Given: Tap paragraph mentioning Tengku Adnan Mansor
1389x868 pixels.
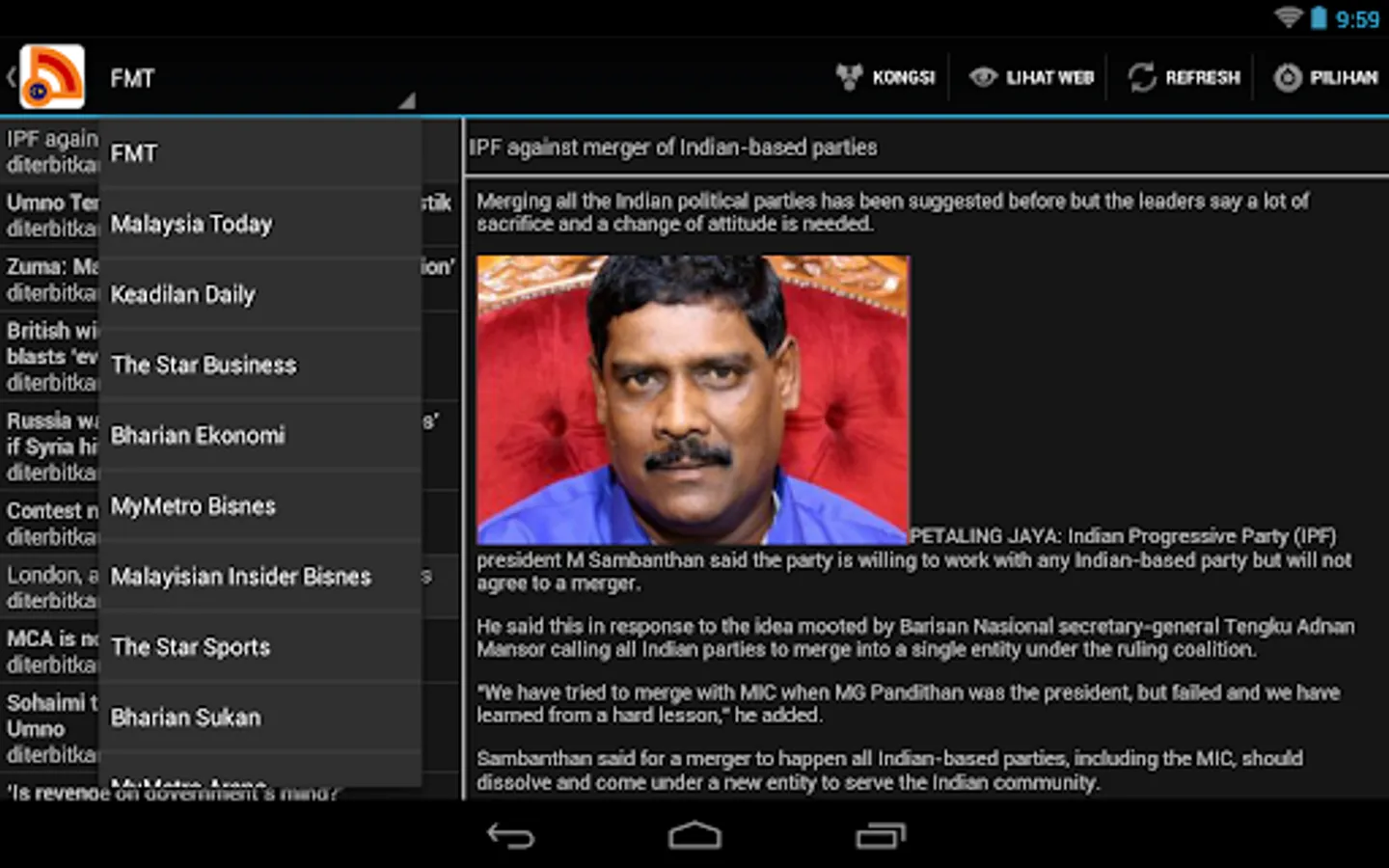Looking at the screenshot, I should coord(915,637).
